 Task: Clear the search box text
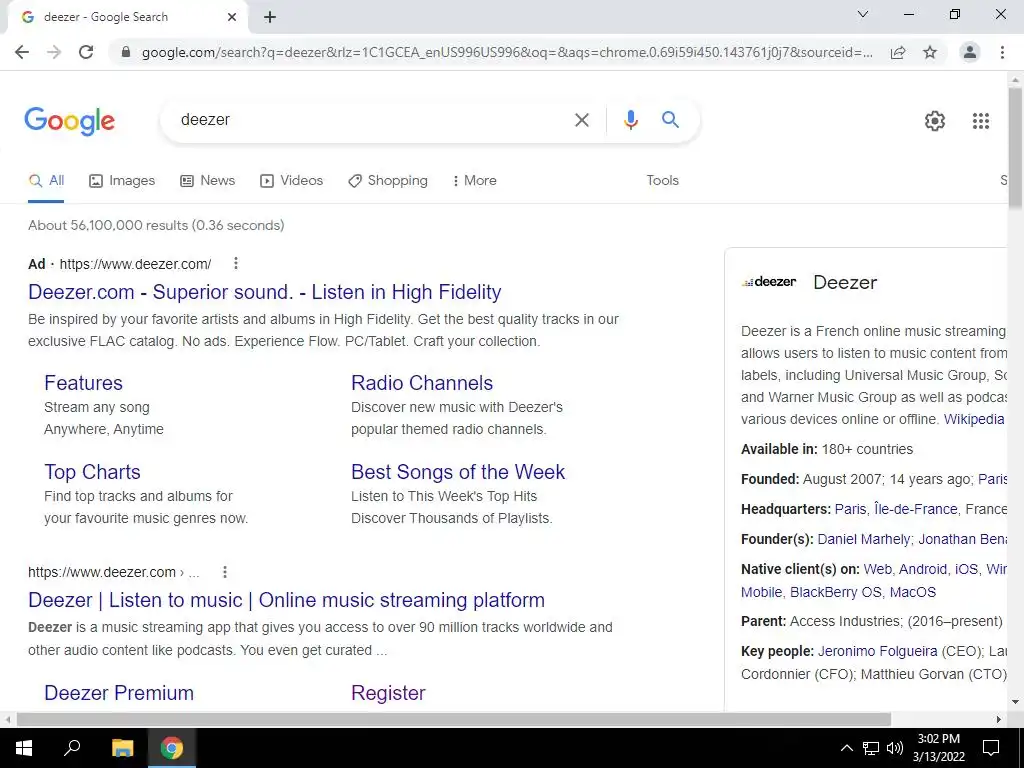[x=581, y=120]
